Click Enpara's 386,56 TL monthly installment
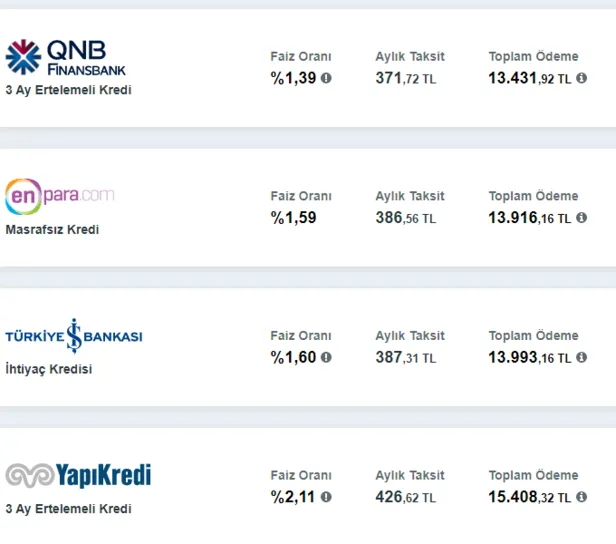The width and height of the screenshot is (616, 544). pyautogui.click(x=405, y=218)
